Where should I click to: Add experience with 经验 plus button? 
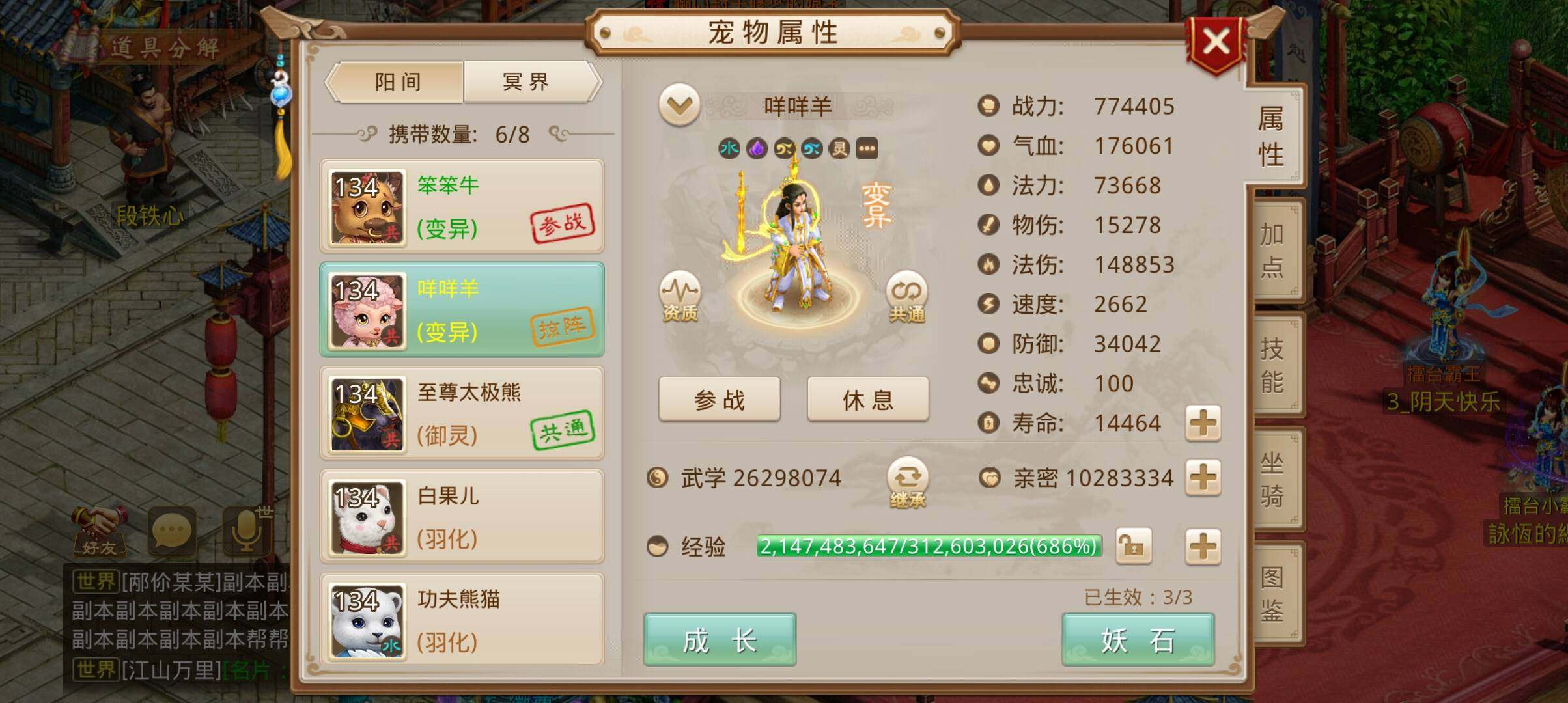[1203, 545]
